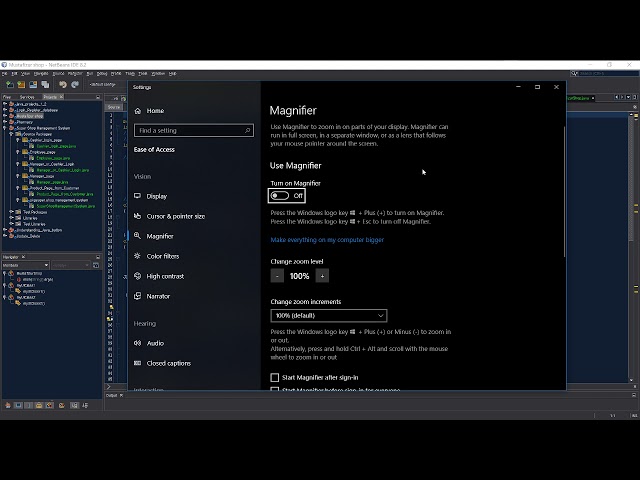Toggle Show Inherited Members in Navigator
640x480 pixels.
click(x=8, y=405)
